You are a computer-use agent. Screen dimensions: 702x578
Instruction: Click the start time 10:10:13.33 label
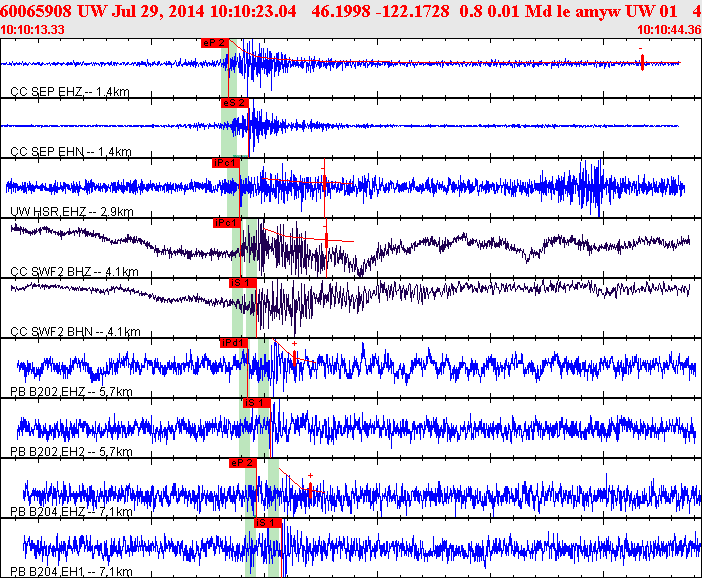[x=32, y=30]
